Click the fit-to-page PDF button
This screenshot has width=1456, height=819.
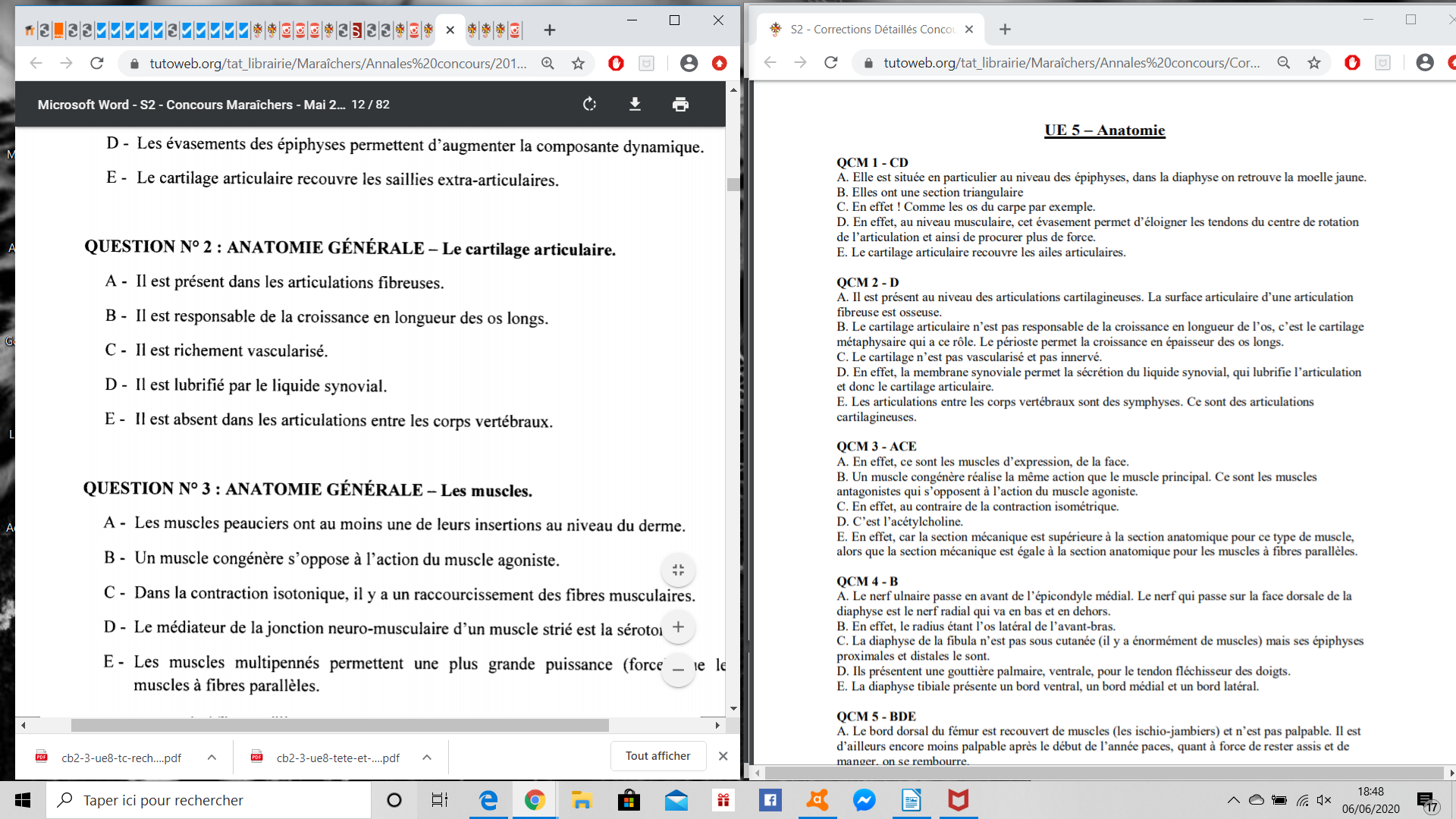point(678,570)
